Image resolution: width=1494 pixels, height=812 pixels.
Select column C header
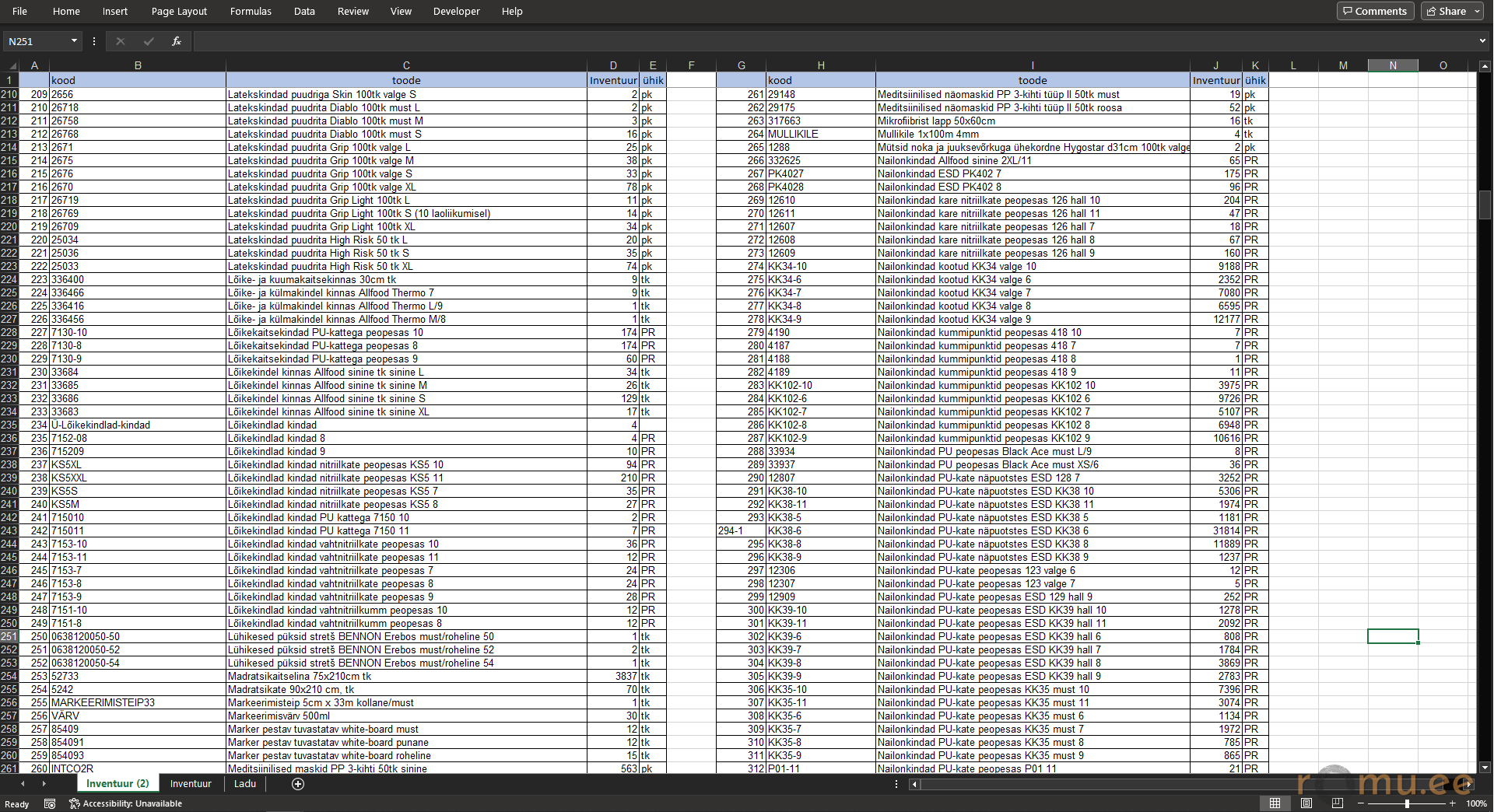[406, 66]
